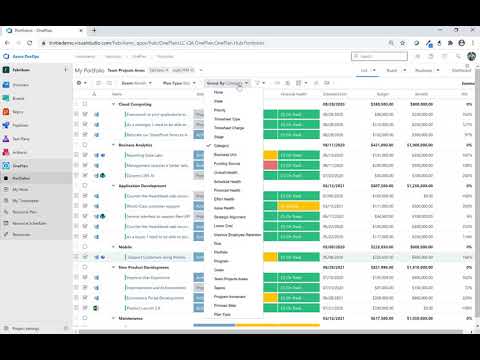This screenshot has width=480, height=360.
Task: Tick the Cloud Computing group checkbox
Action: tap(85, 104)
